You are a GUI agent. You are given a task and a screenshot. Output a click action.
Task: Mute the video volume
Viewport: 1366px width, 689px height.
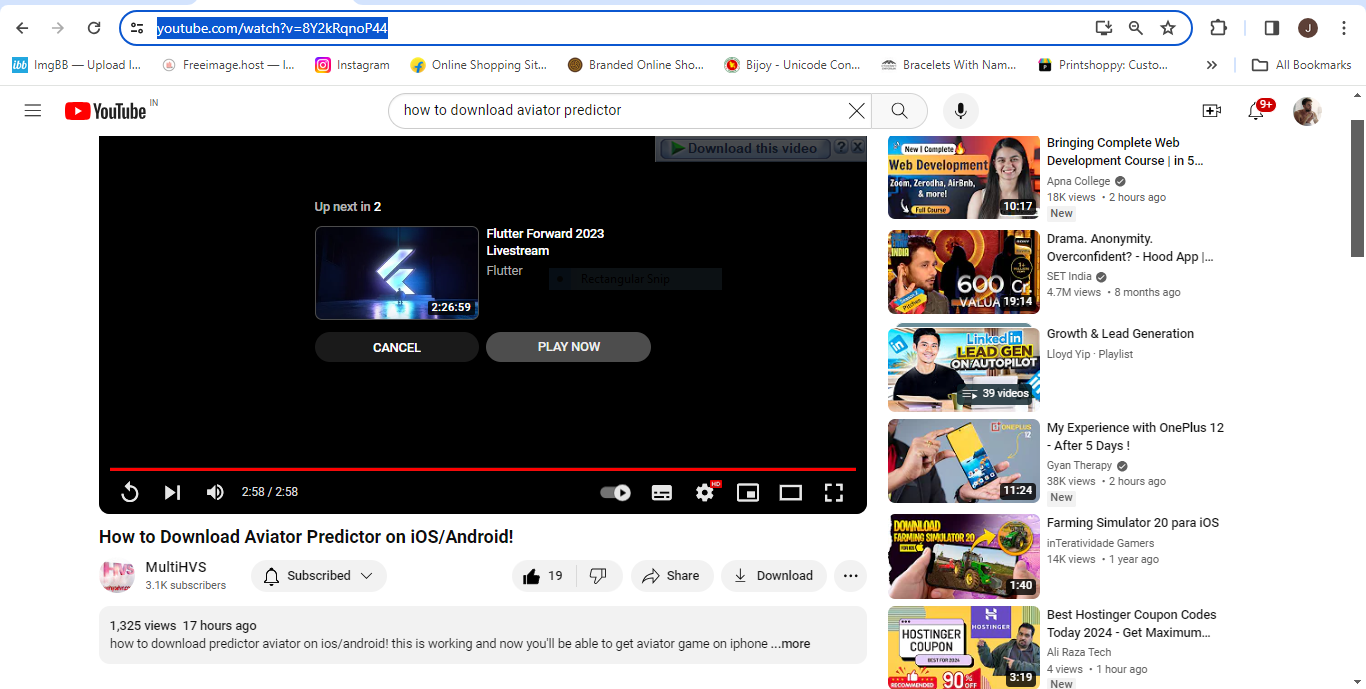pos(215,492)
